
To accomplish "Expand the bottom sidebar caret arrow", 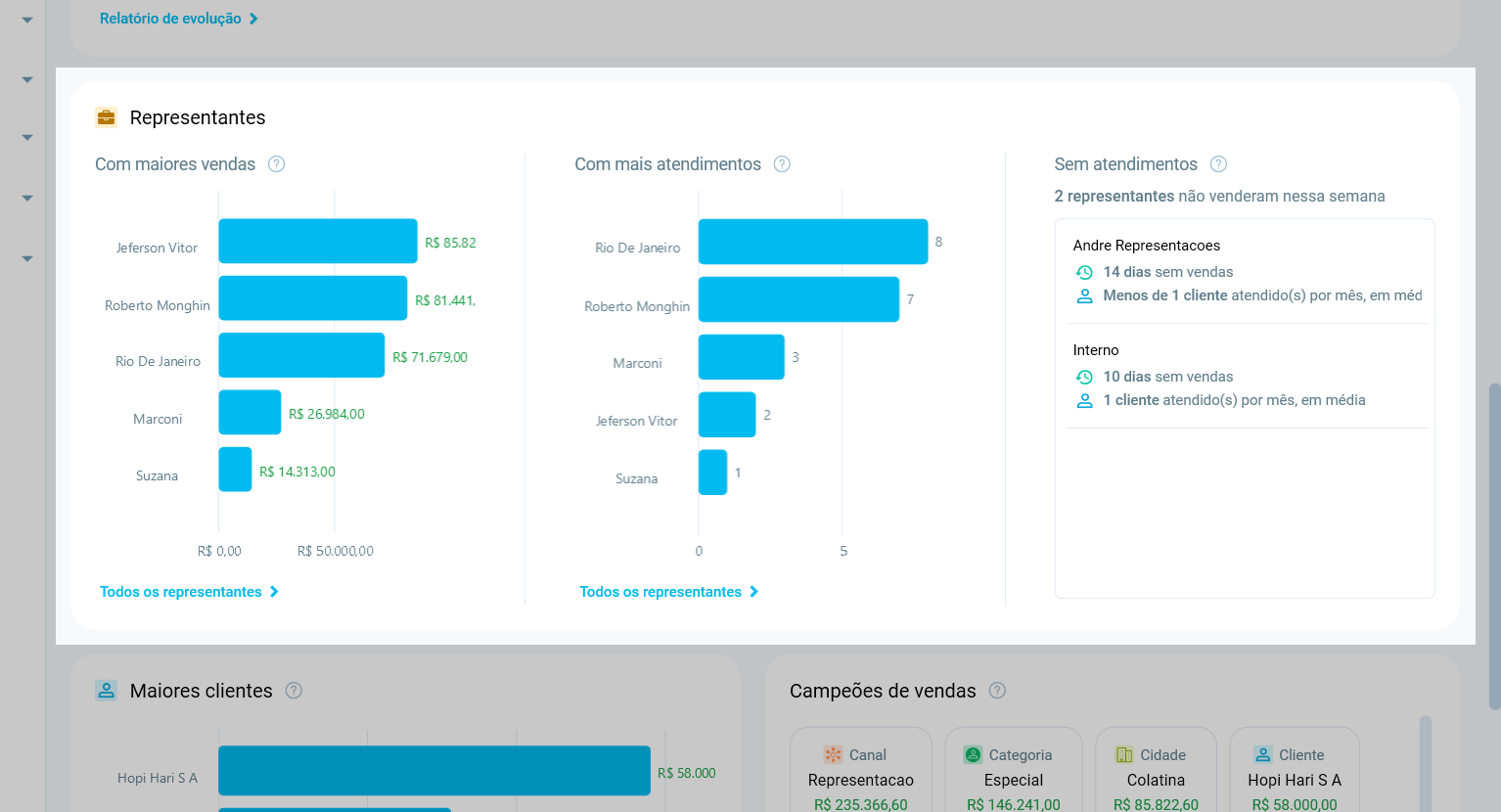I will [x=27, y=259].
